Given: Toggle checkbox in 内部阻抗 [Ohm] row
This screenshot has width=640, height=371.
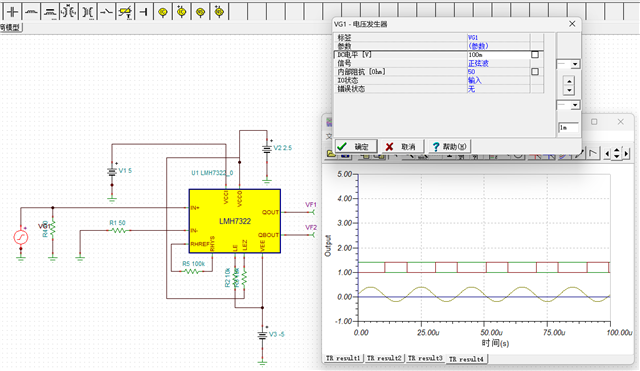Looking at the screenshot, I should [x=535, y=71].
